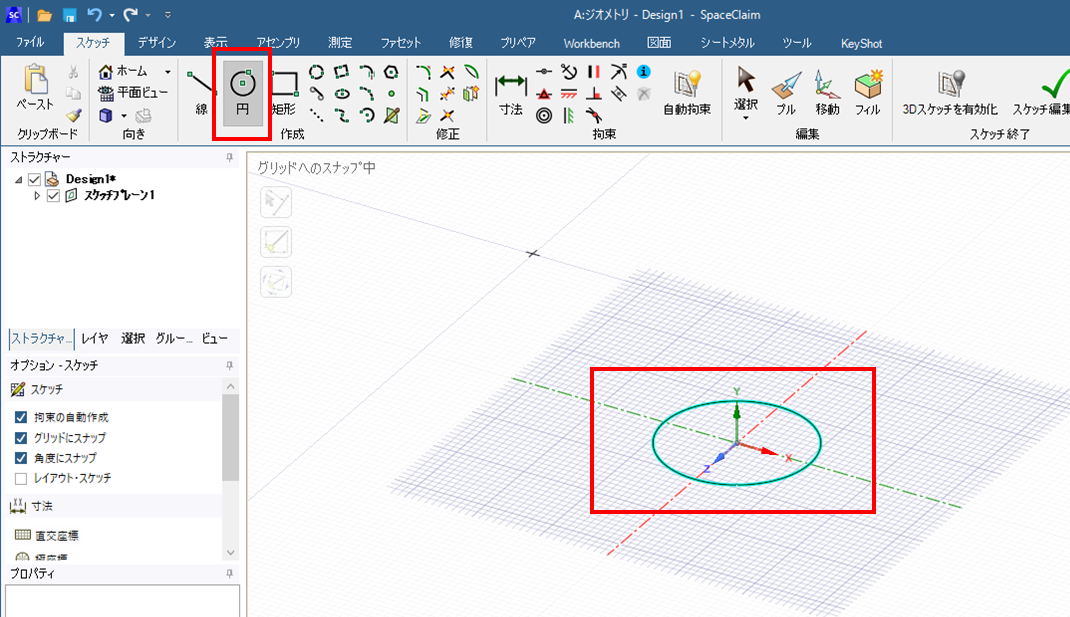Viewport: 1070px width, 617px height.
Task: Click the 自動拘束 (Auto Constrain) button
Action: 686,92
